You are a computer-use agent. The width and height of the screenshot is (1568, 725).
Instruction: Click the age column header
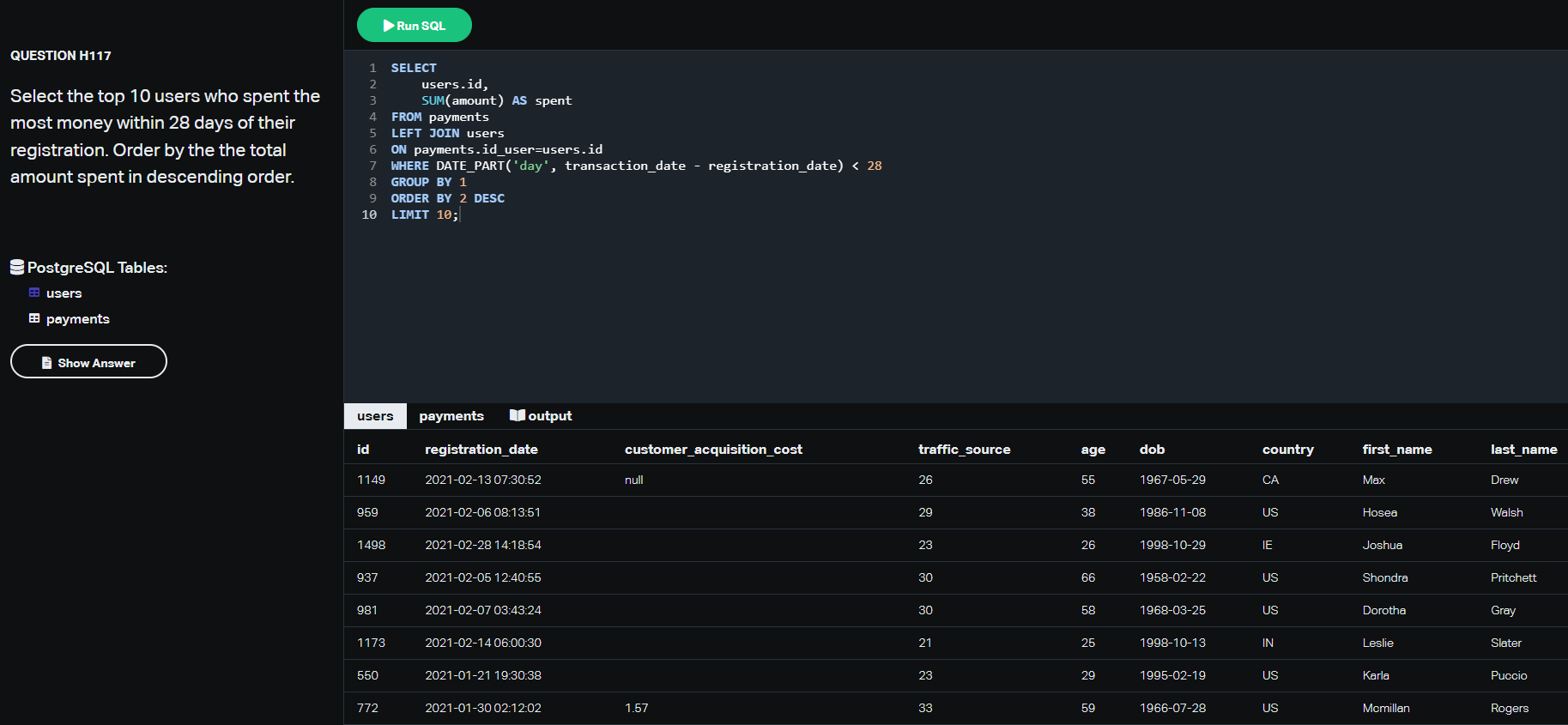pos(1093,450)
